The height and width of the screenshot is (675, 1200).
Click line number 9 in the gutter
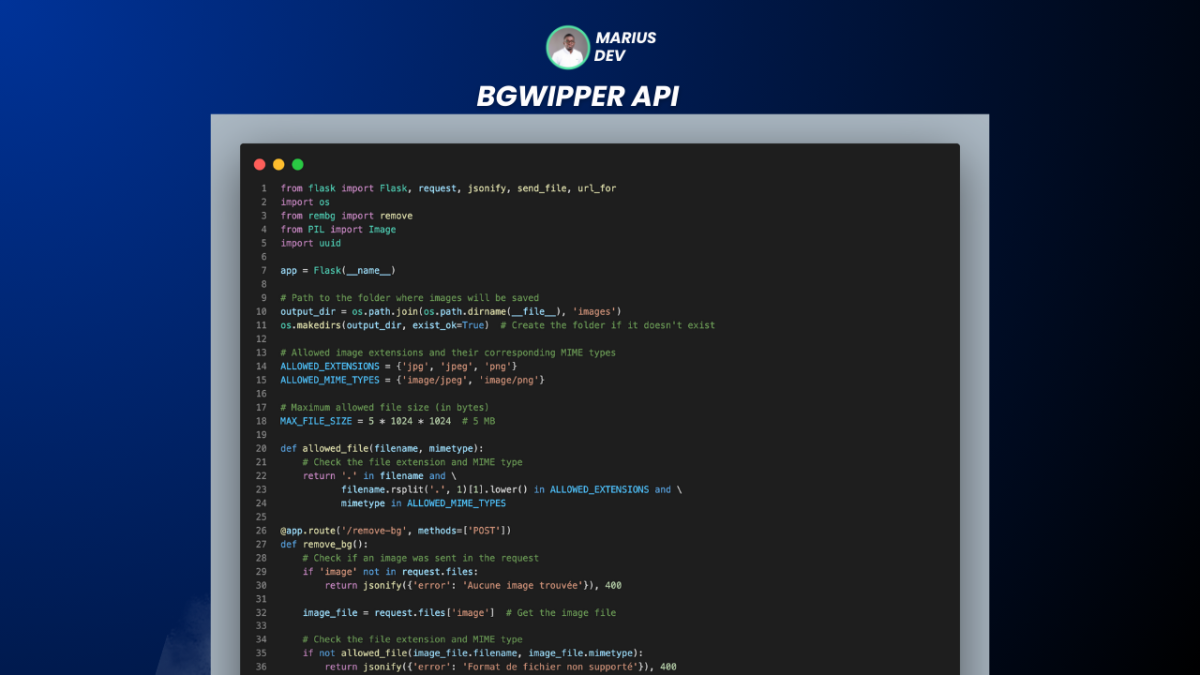click(263, 298)
